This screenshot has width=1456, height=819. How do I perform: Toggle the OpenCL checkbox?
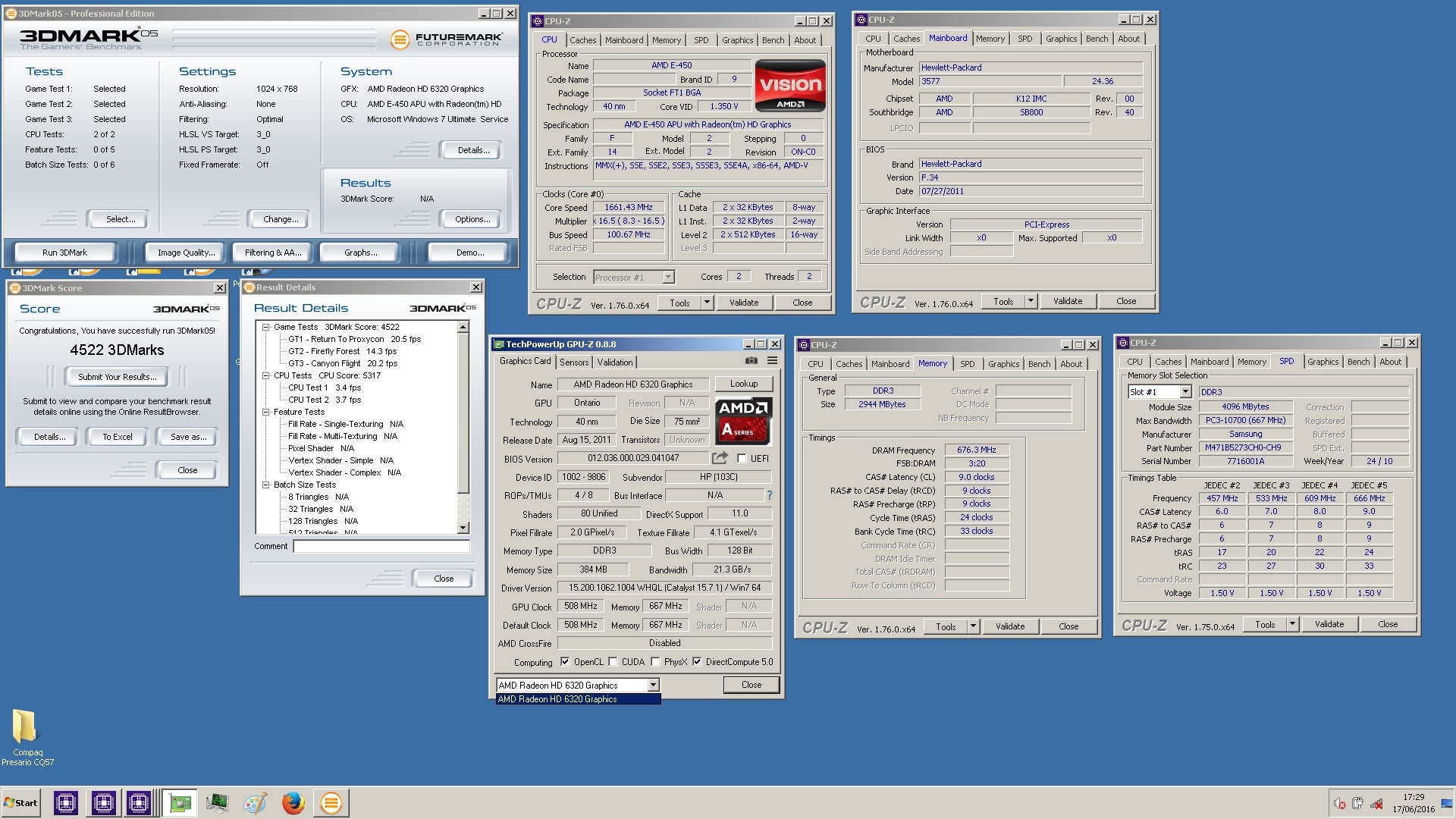564,662
